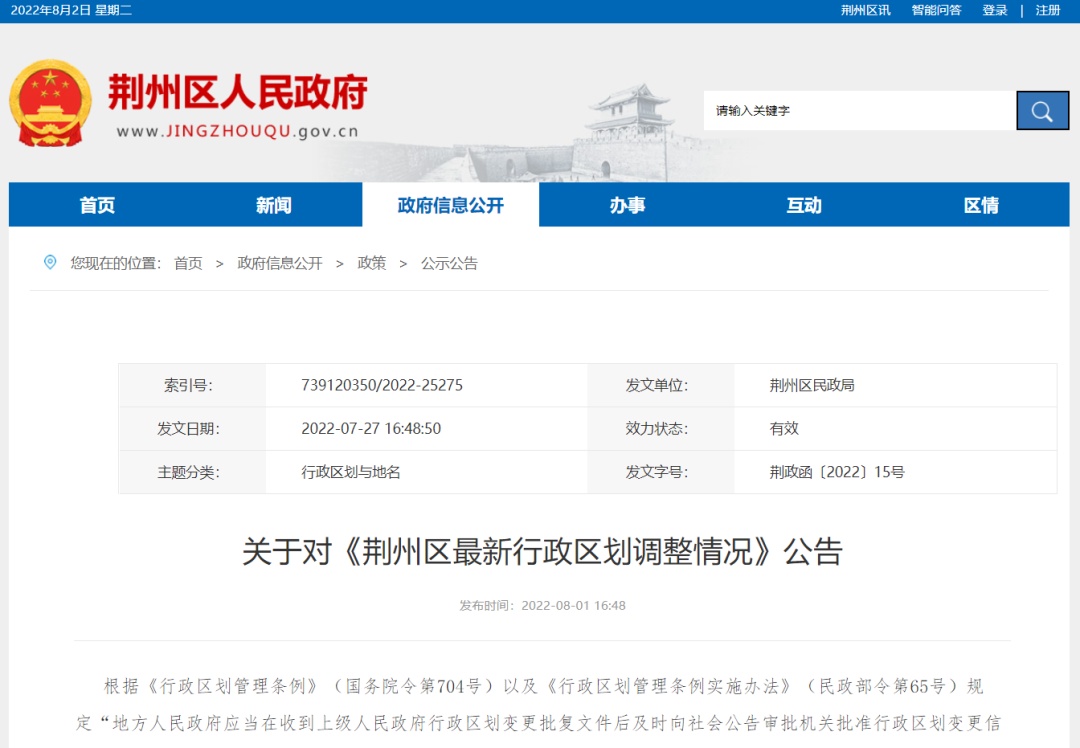1080x748 pixels.
Task: Open the 互动 navigation tab
Action: [803, 205]
